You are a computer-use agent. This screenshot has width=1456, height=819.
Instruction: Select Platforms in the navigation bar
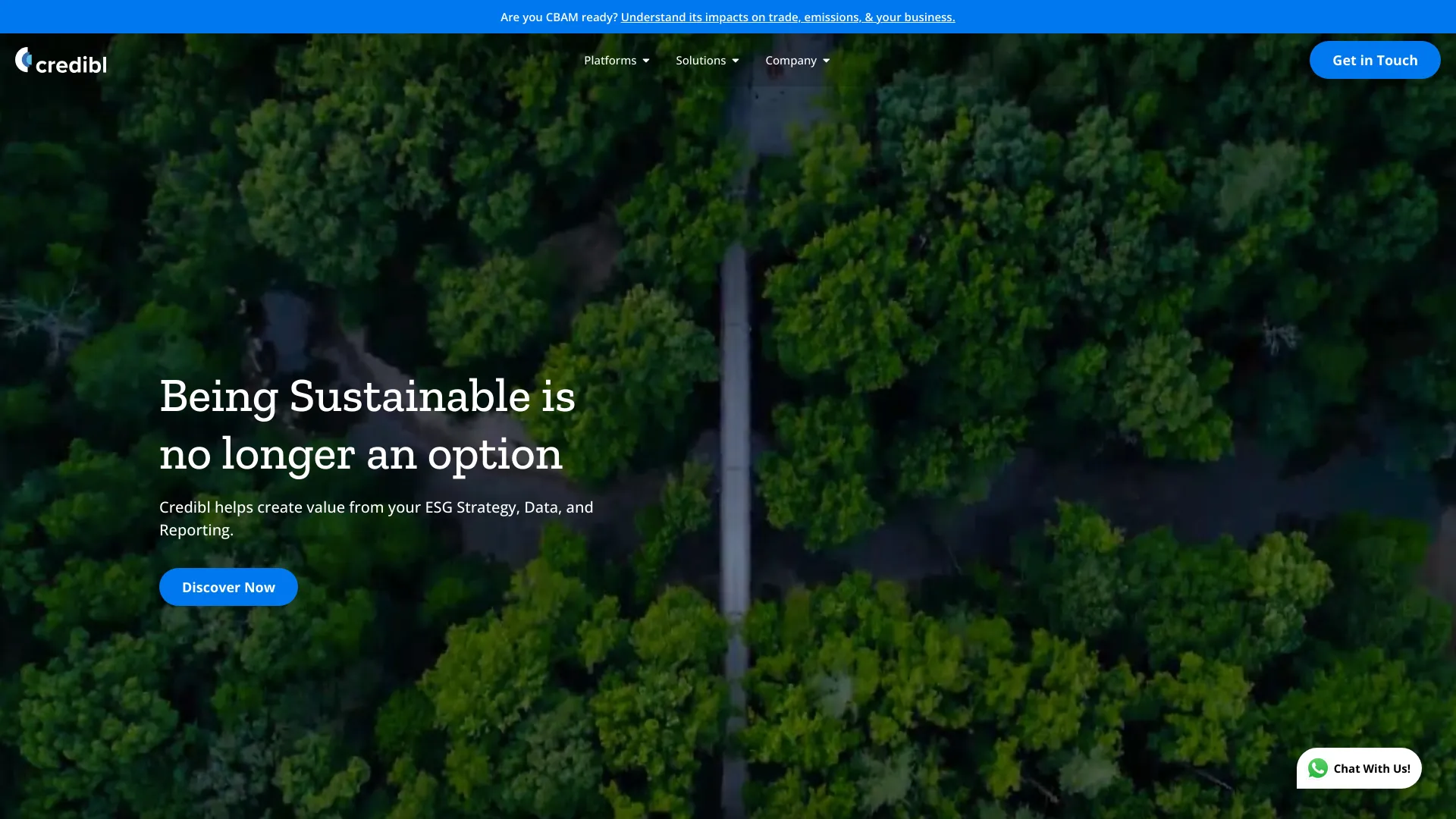pos(610,60)
